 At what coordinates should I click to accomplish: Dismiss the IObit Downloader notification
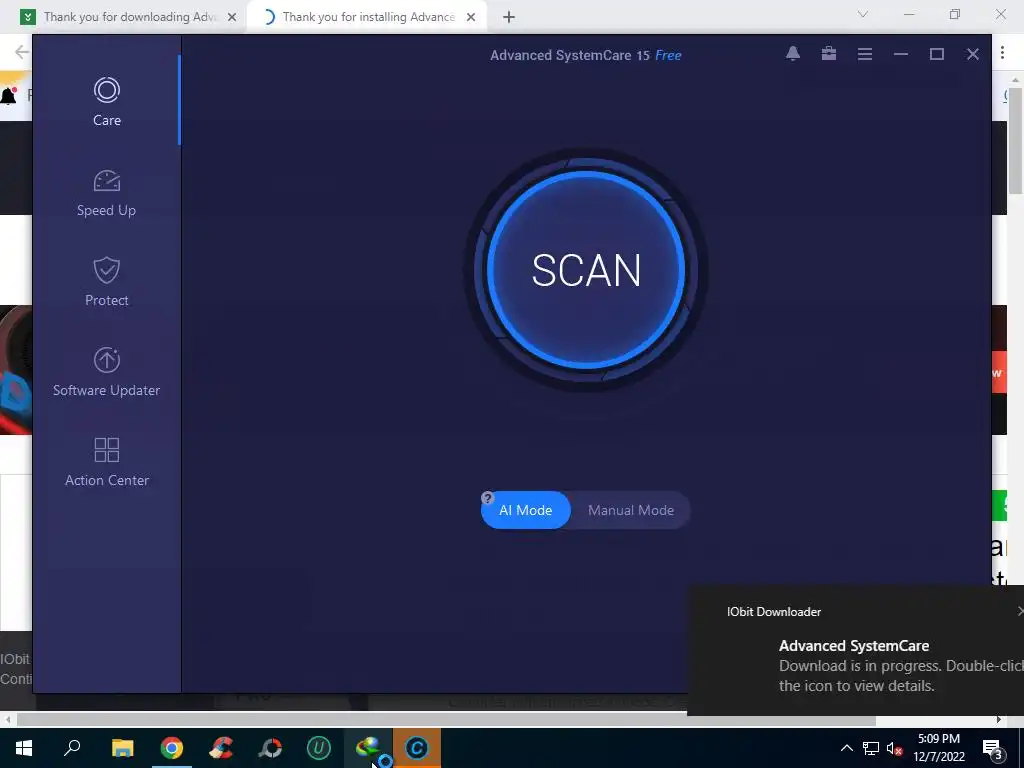[x=1020, y=611]
